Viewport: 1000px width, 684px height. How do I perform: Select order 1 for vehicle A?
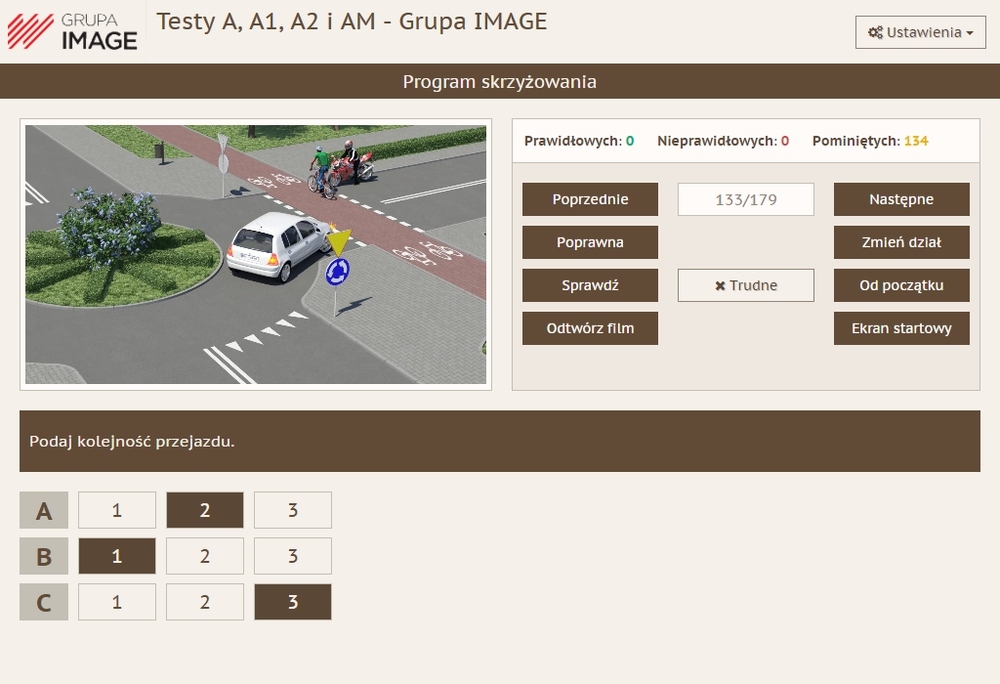(x=117, y=510)
